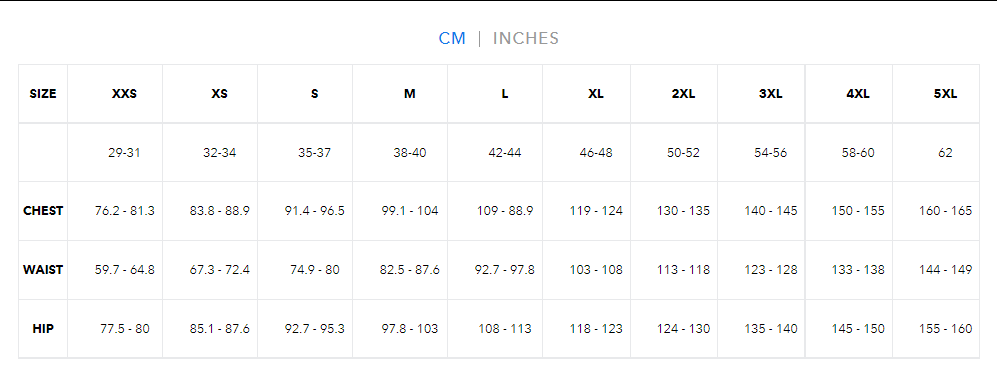Select hip value 145 - 150 for 4XL
The height and width of the screenshot is (380, 997).
858,329
